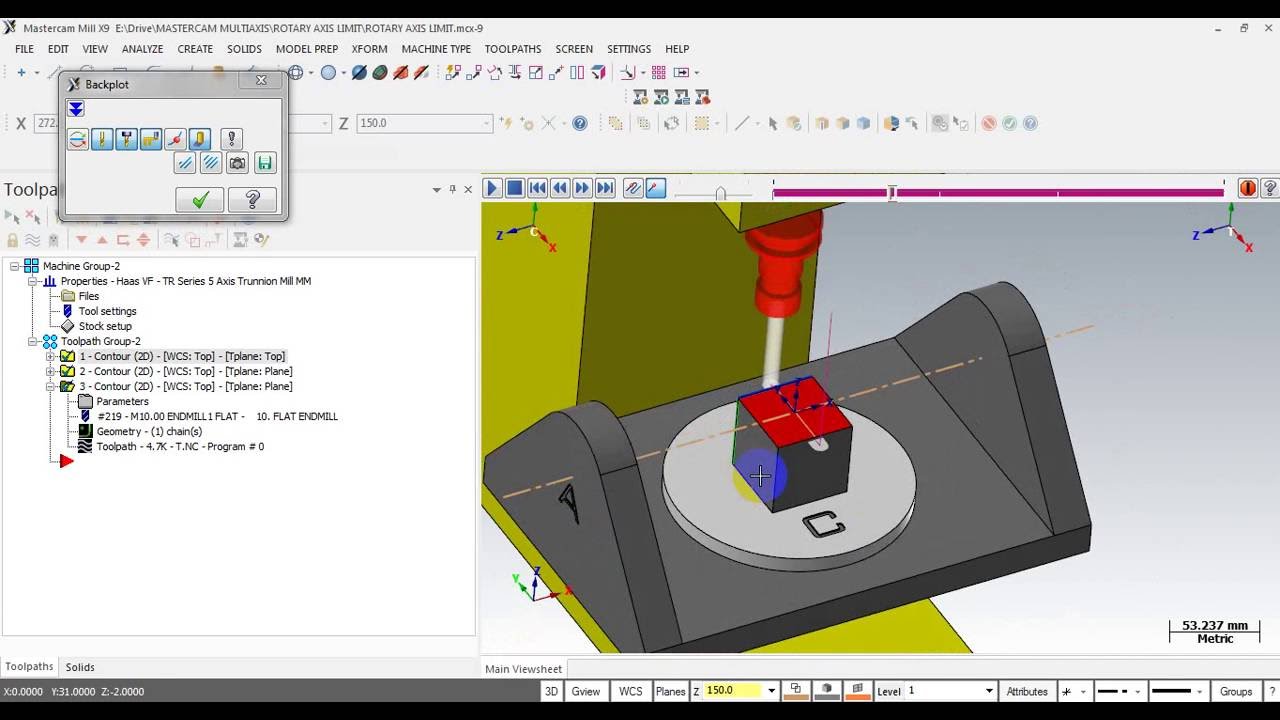
Task: Expand the Backplot dialog with blue arrows
Action: (76, 109)
